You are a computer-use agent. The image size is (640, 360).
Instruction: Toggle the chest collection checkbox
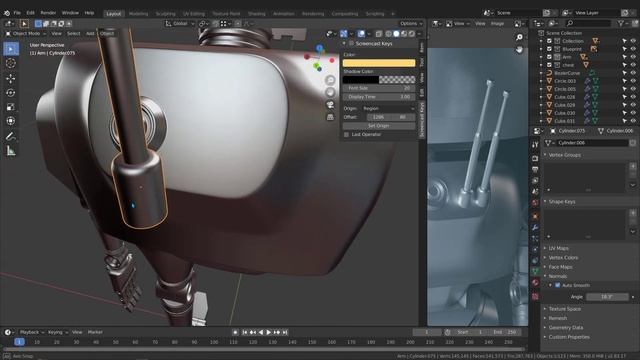pyautogui.click(x=549, y=65)
